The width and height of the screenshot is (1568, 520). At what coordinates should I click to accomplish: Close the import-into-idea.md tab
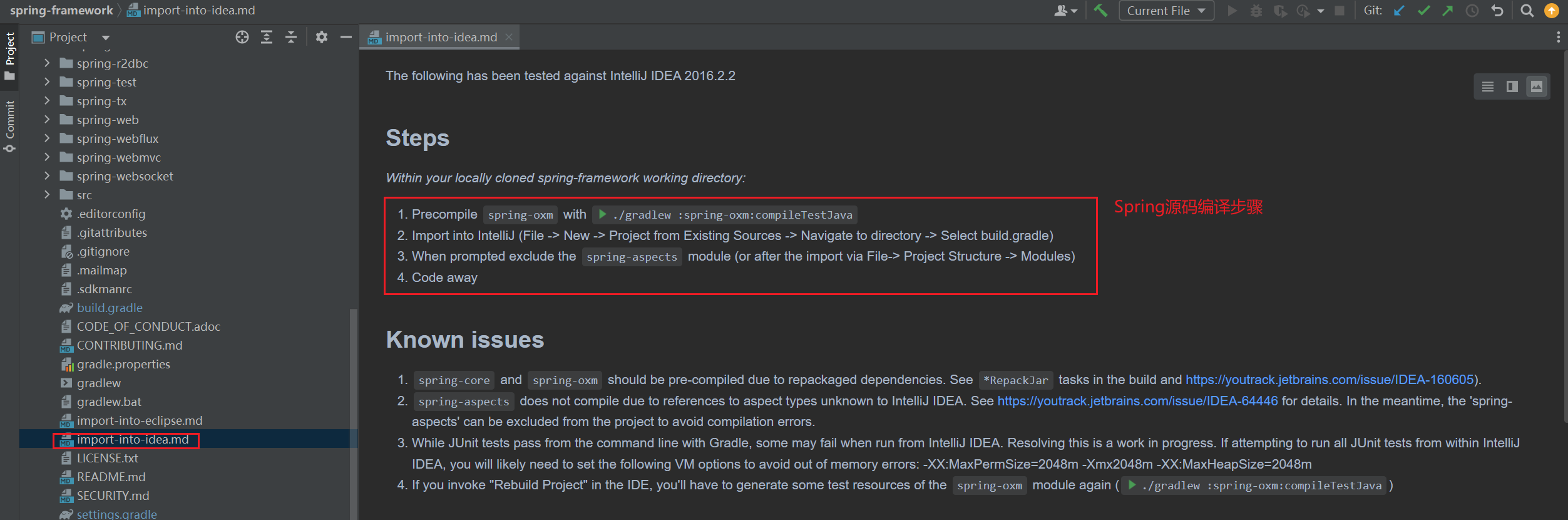coord(509,38)
